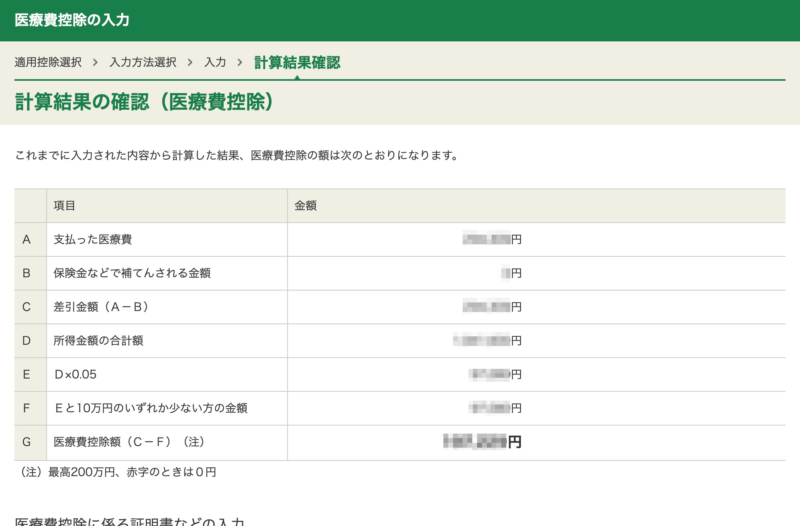Viewport: 800px width, 526px height.
Task: Click the amount in 所得金額の合計額 row
Action: (487, 341)
